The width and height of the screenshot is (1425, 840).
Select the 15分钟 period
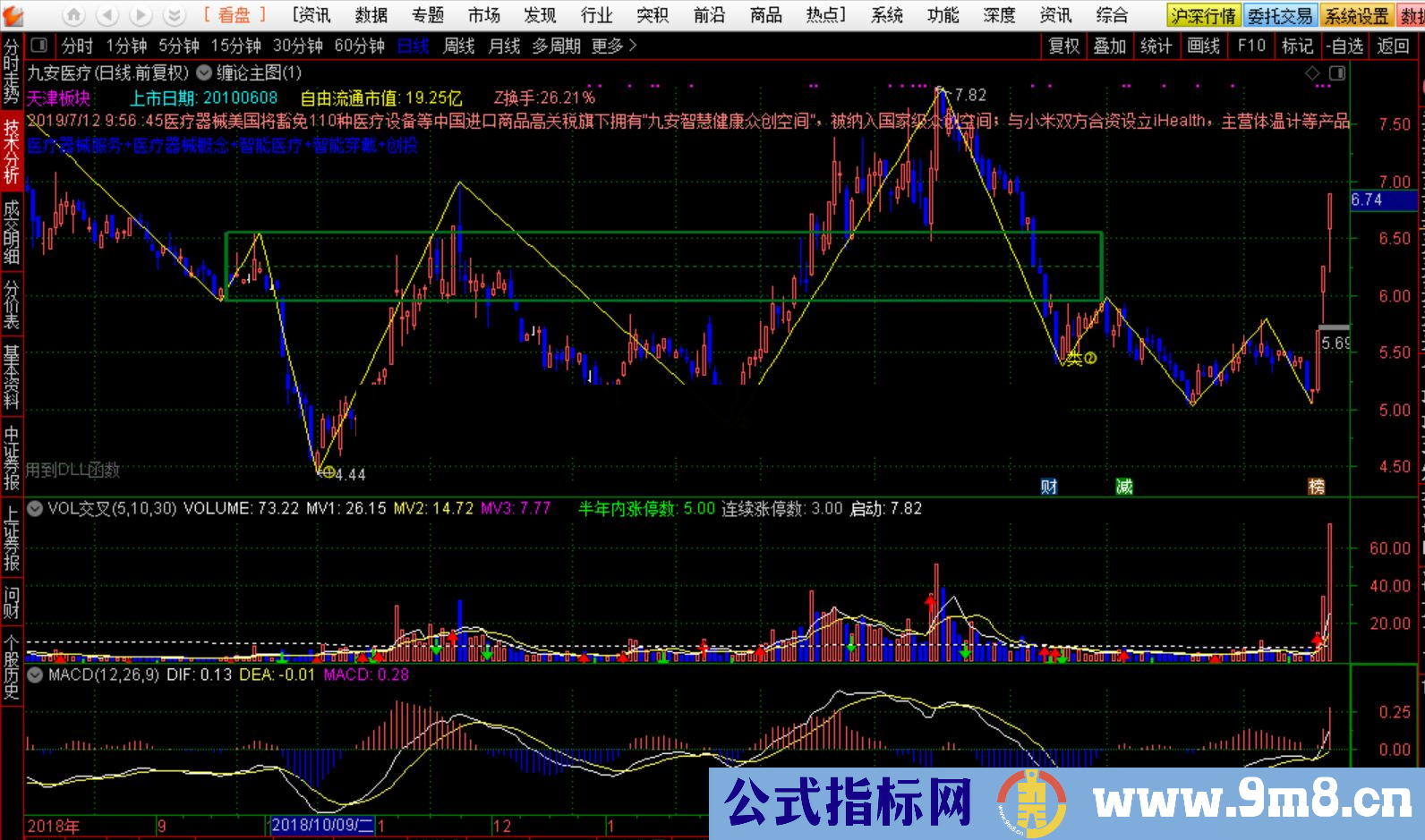click(x=236, y=45)
